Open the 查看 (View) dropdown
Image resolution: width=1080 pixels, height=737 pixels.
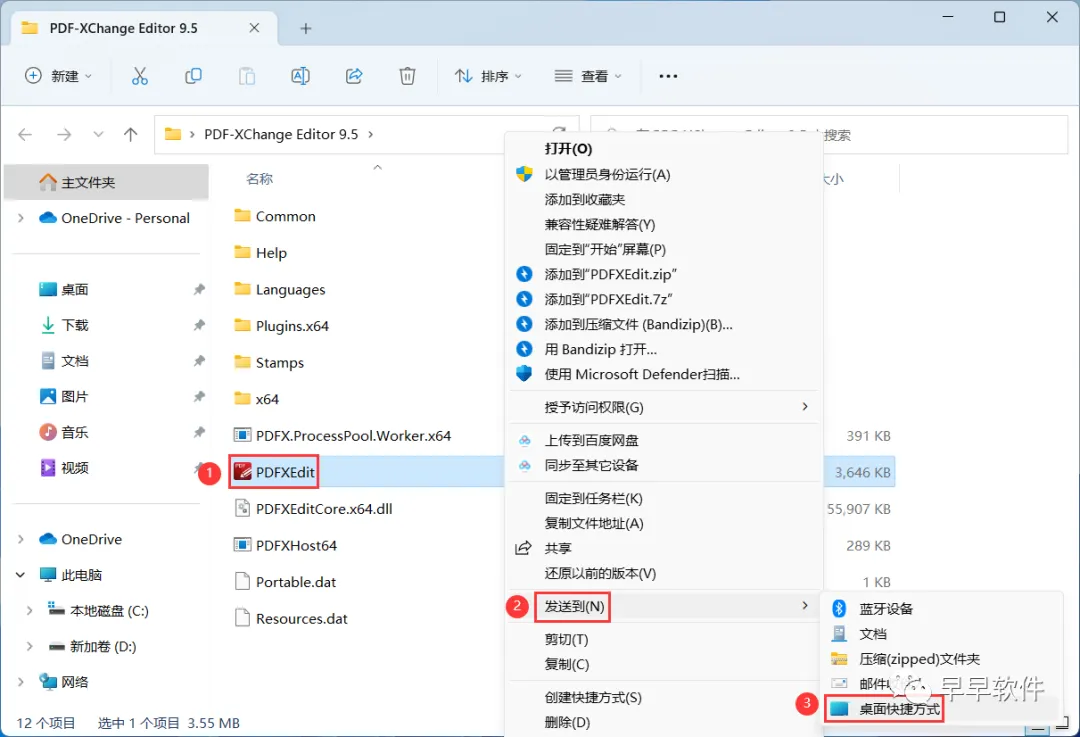588,76
